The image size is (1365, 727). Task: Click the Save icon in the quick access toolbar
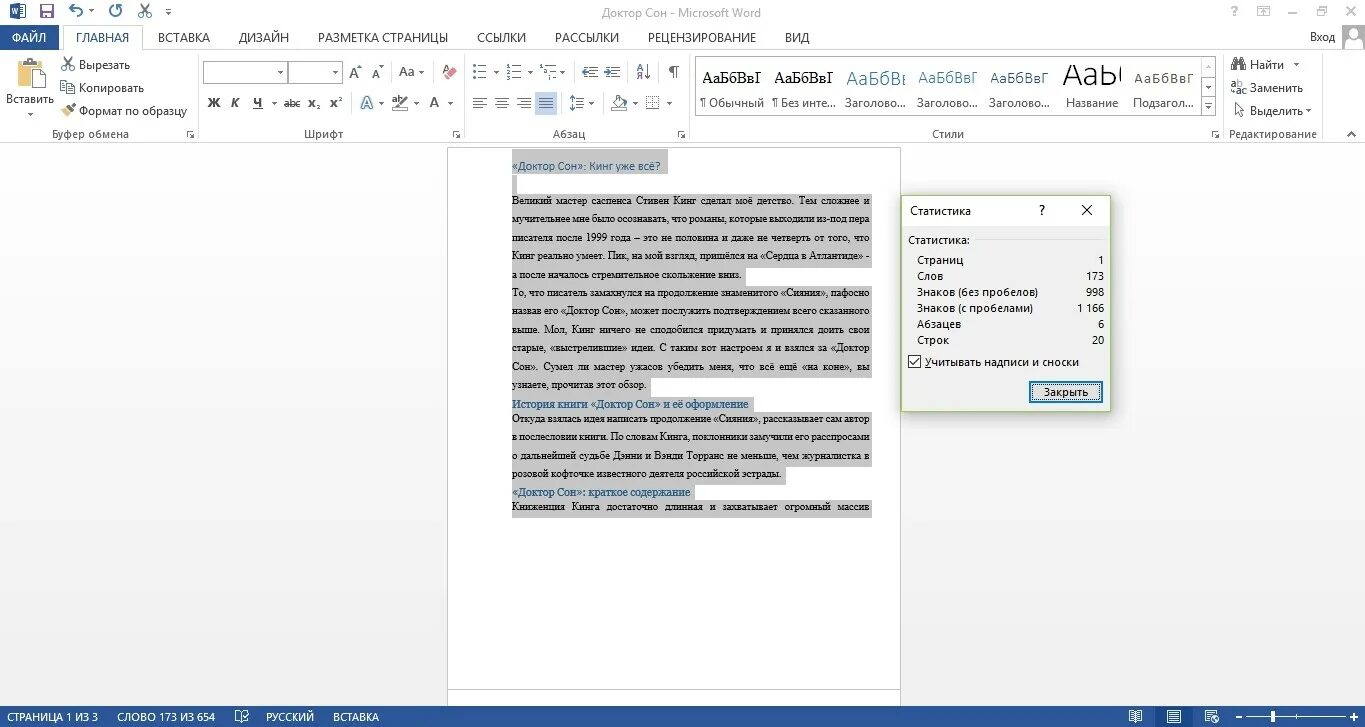[x=47, y=12]
